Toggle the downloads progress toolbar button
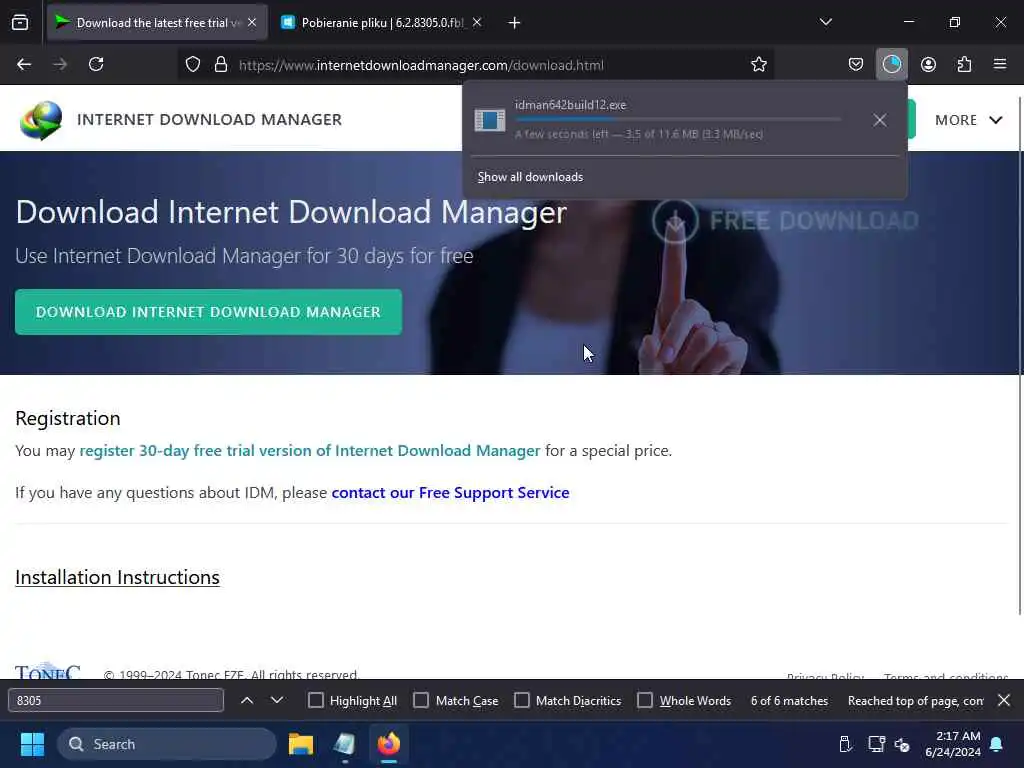The height and width of the screenshot is (768, 1024). (x=891, y=64)
